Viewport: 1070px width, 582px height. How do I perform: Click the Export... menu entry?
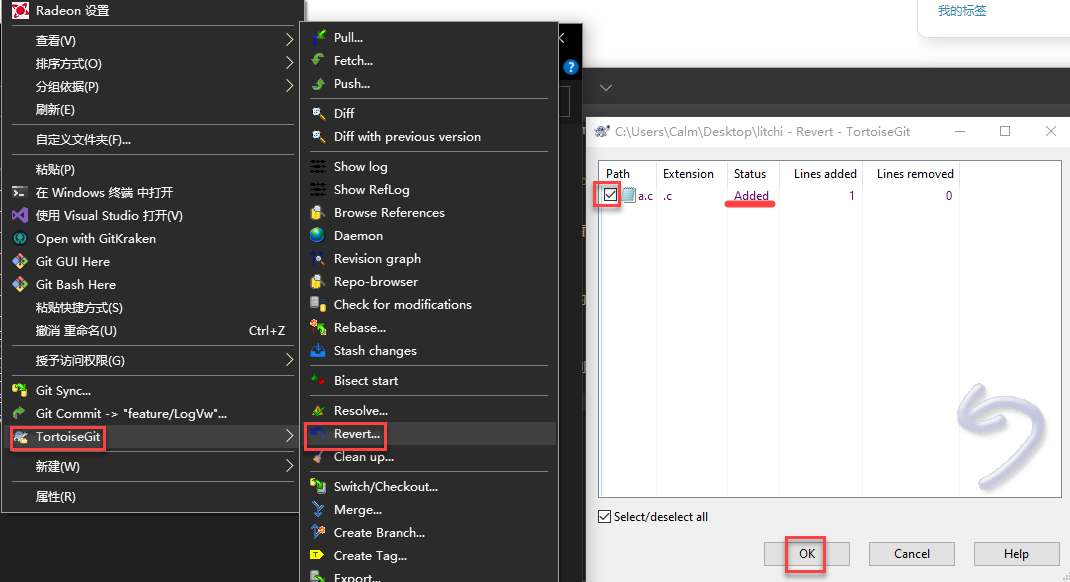pos(430,577)
